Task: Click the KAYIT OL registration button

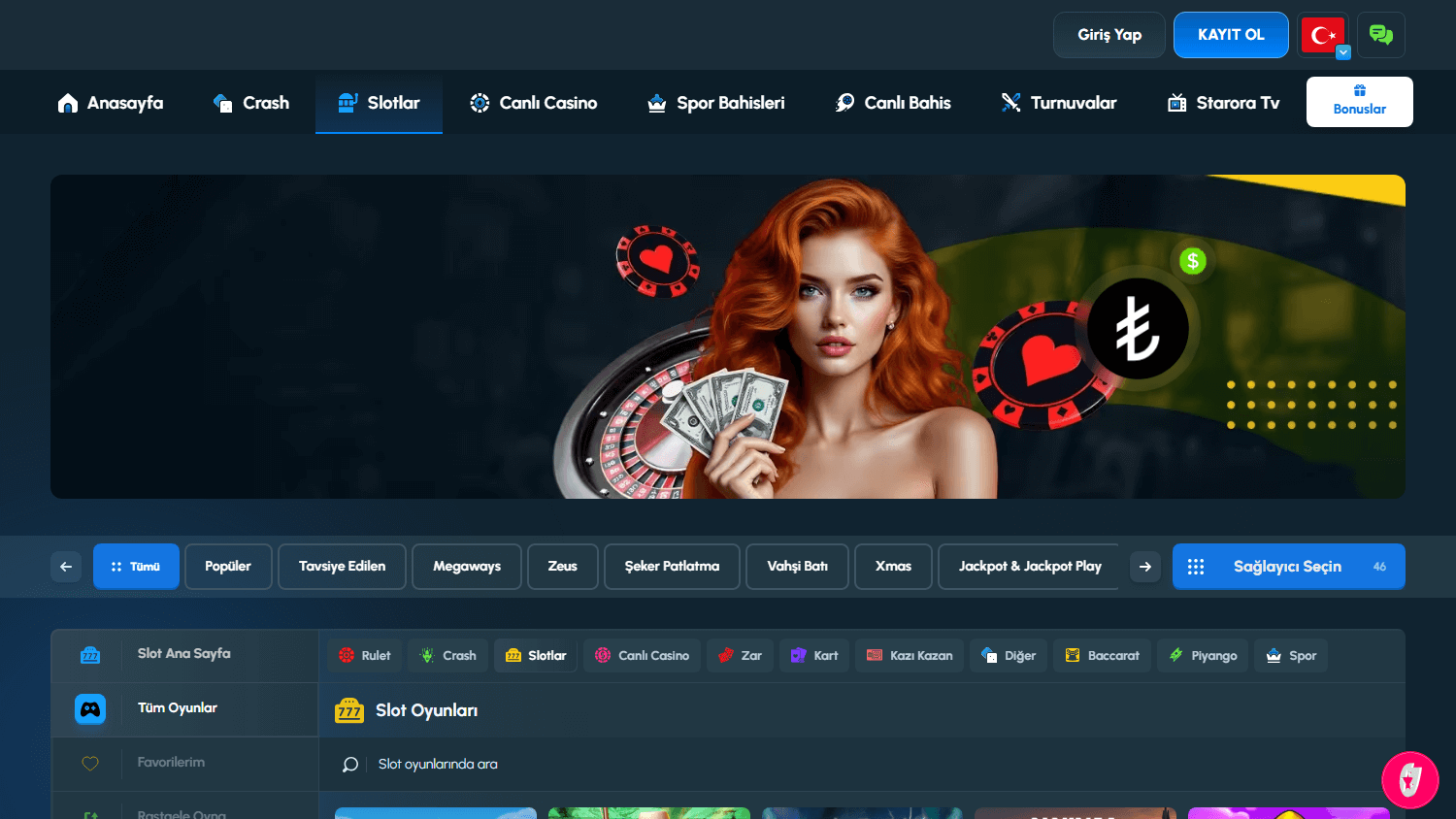Action: click(1231, 34)
